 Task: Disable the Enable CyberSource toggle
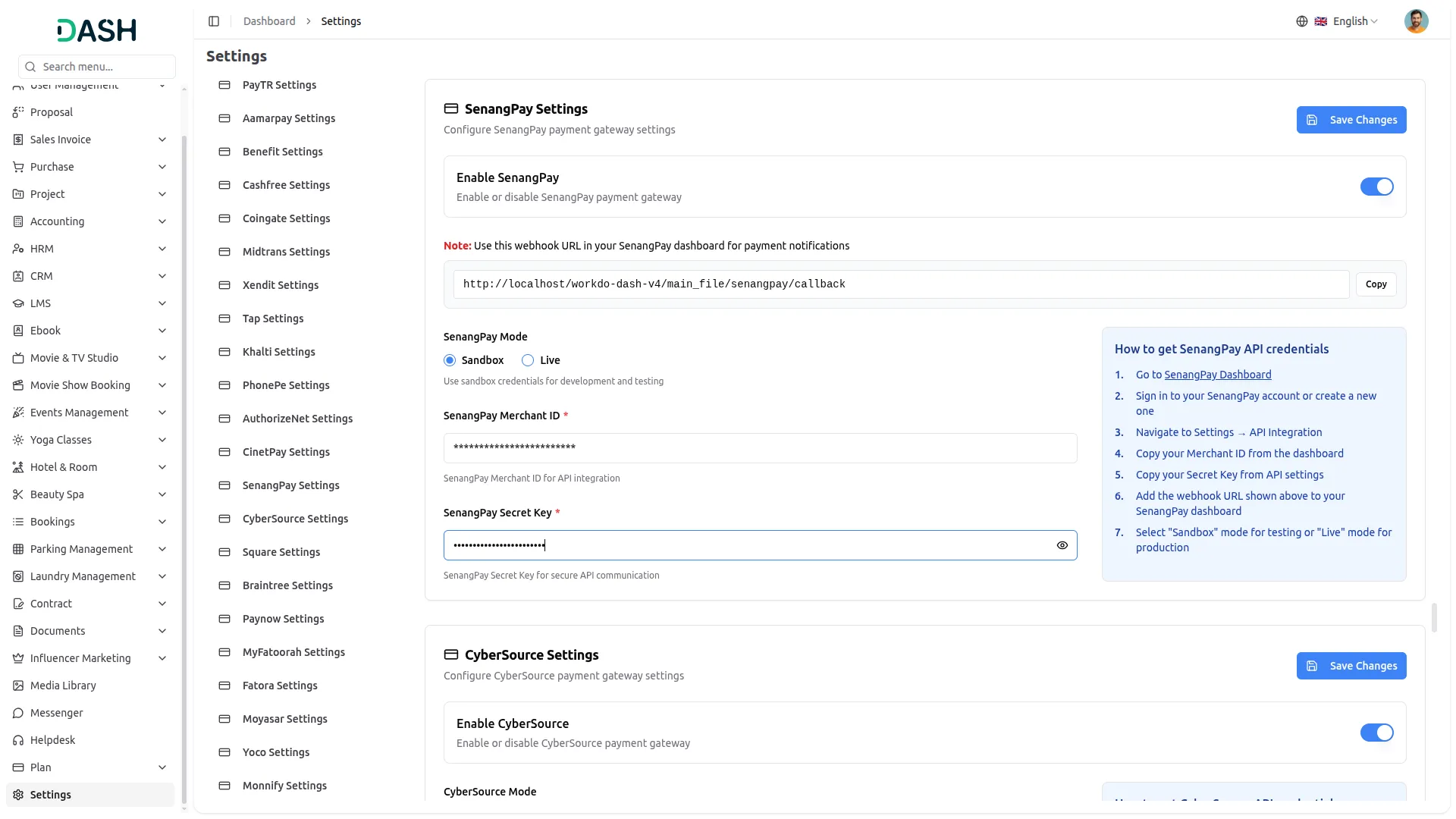1376,733
